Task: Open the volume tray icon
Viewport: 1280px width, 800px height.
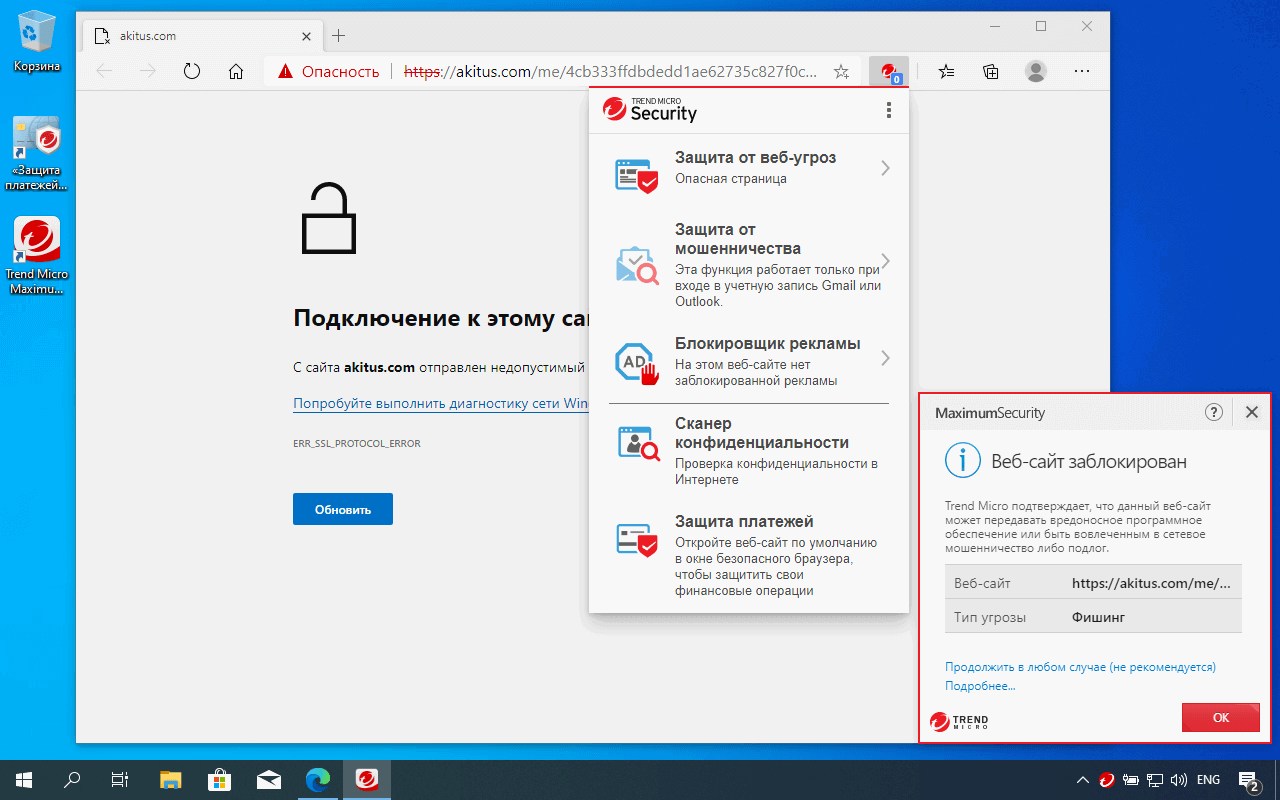Action: pos(1179,779)
